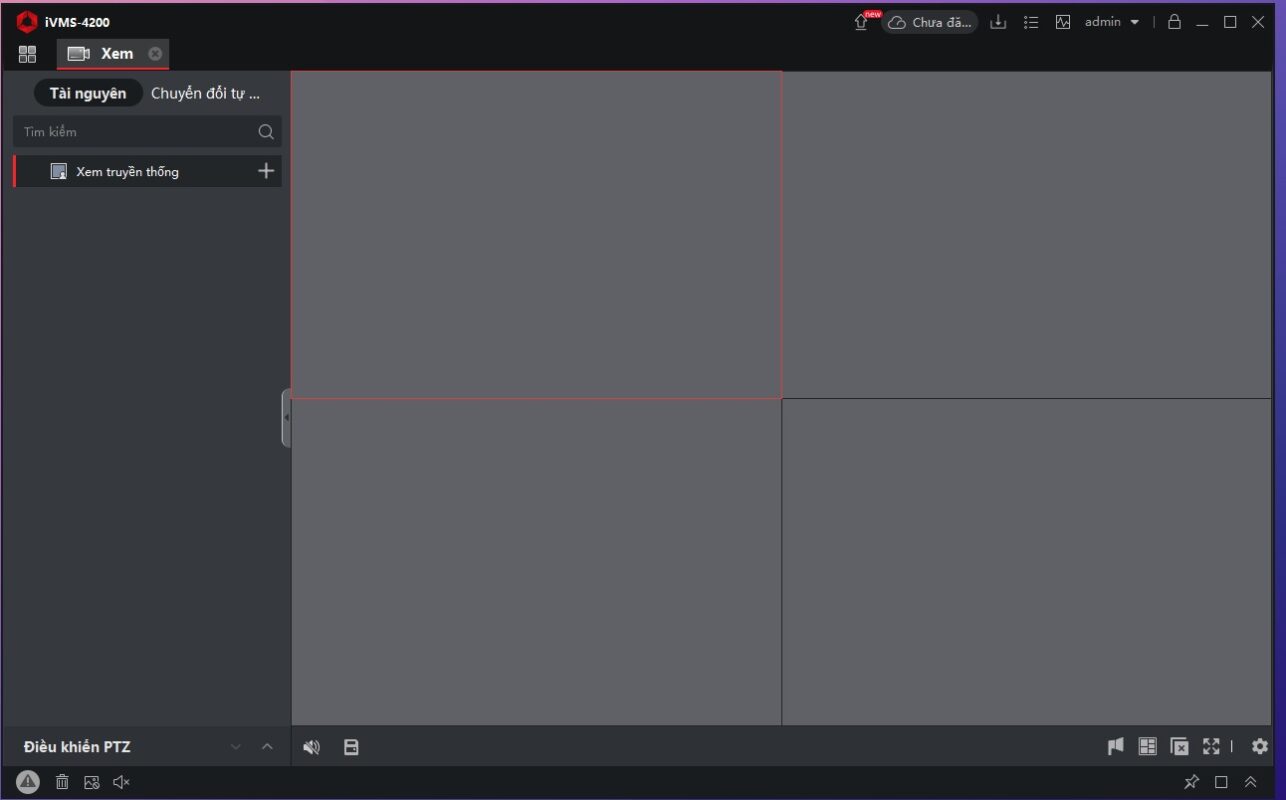Viewport: 1286px width, 800px height.
Task: Collapse PTZ panel upward chevron
Action: pyautogui.click(x=267, y=747)
